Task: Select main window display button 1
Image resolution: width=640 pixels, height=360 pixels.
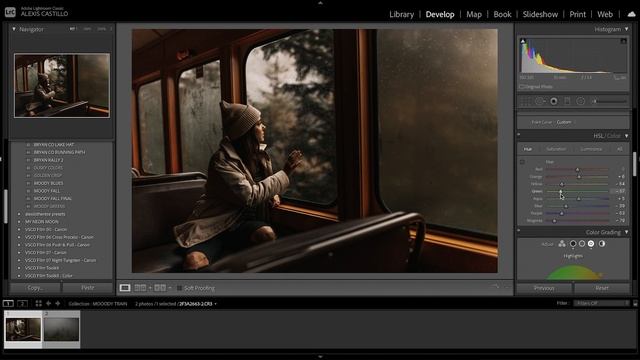Action: click(8, 303)
